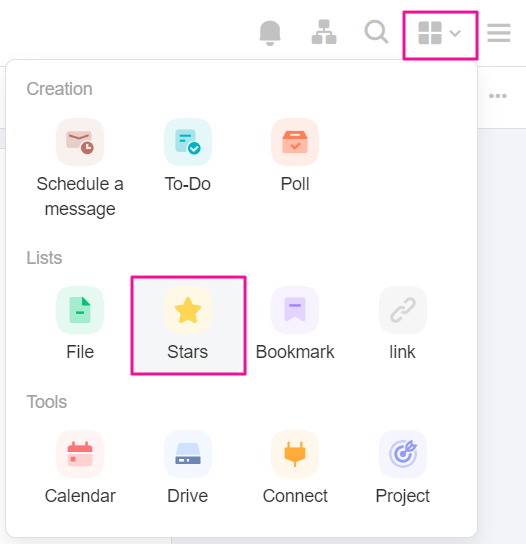The height and width of the screenshot is (544, 526).
Task: Select Schedule a message
Action: pyautogui.click(x=80, y=168)
